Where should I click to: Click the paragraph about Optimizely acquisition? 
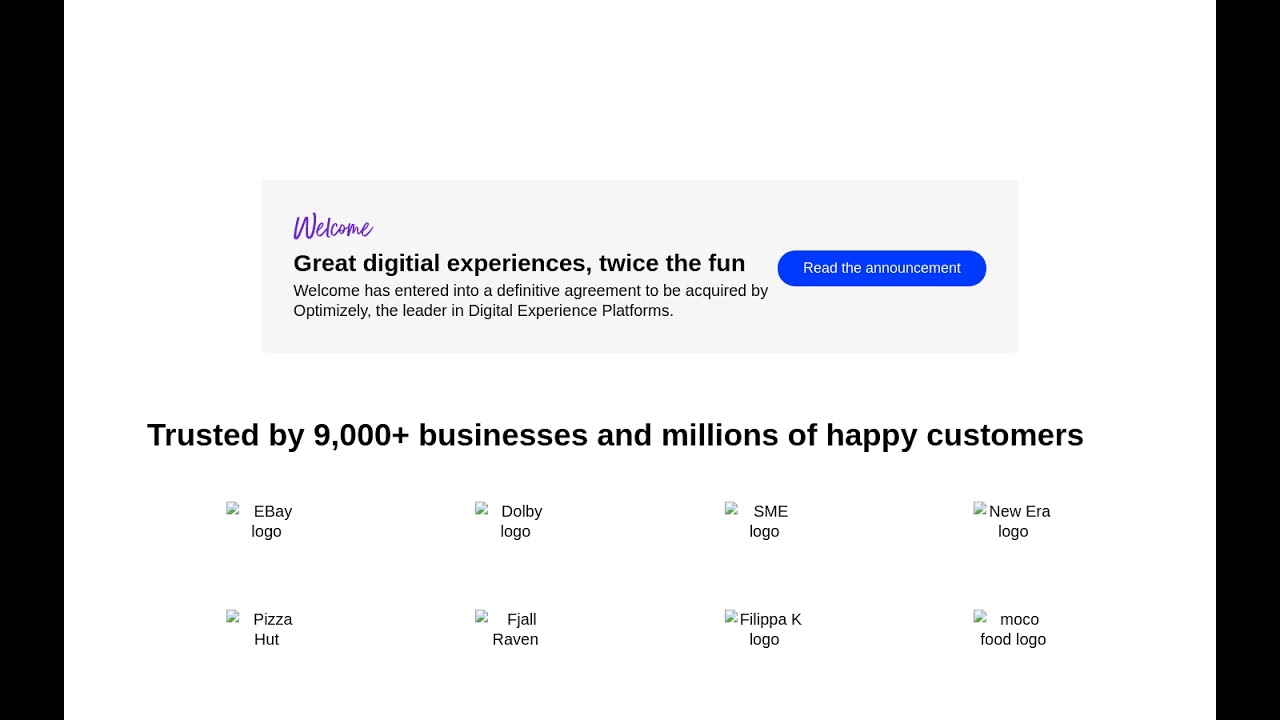[531, 301]
